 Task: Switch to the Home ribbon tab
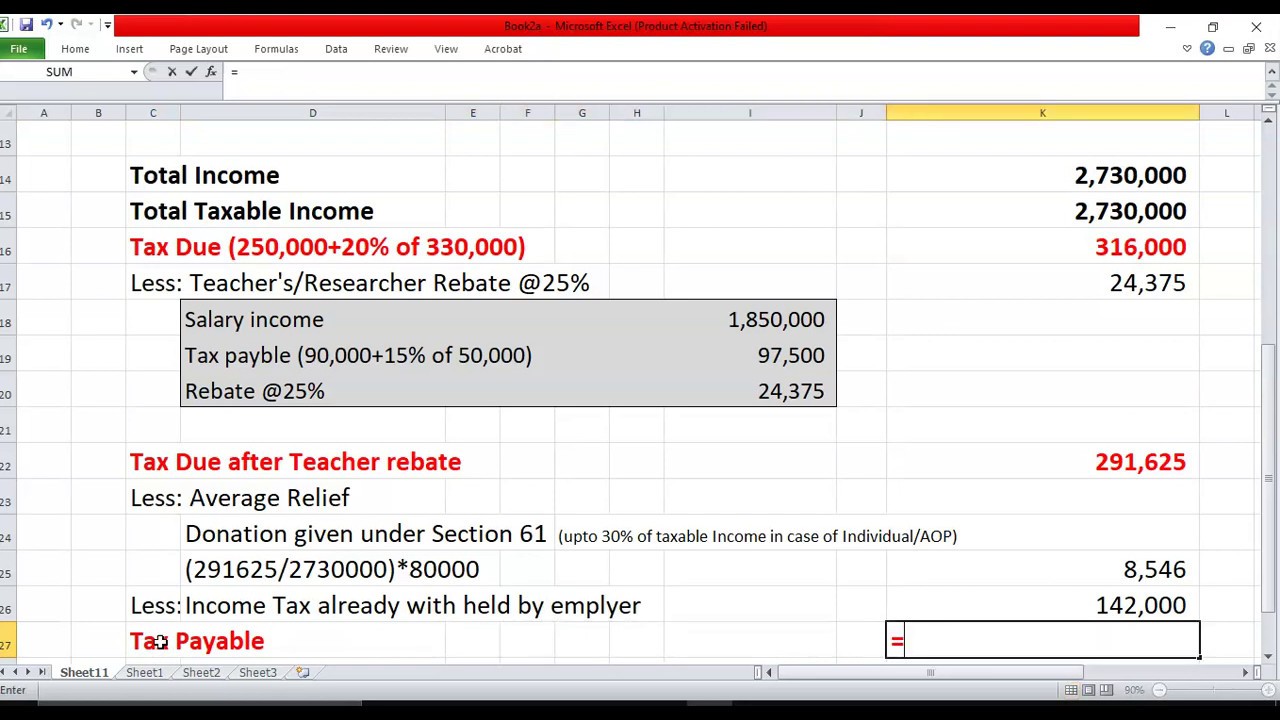tap(75, 48)
